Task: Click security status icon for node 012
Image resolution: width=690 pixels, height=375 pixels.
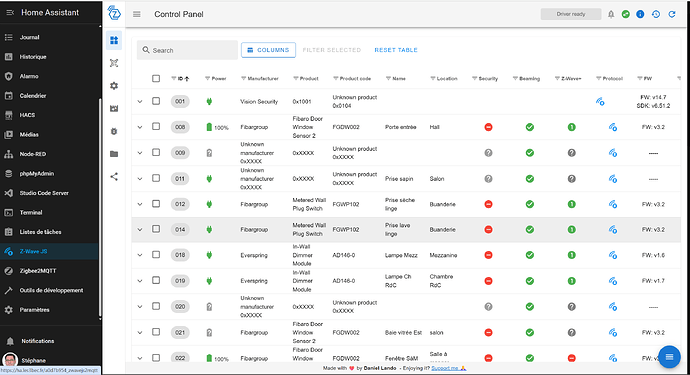Action: [488, 204]
